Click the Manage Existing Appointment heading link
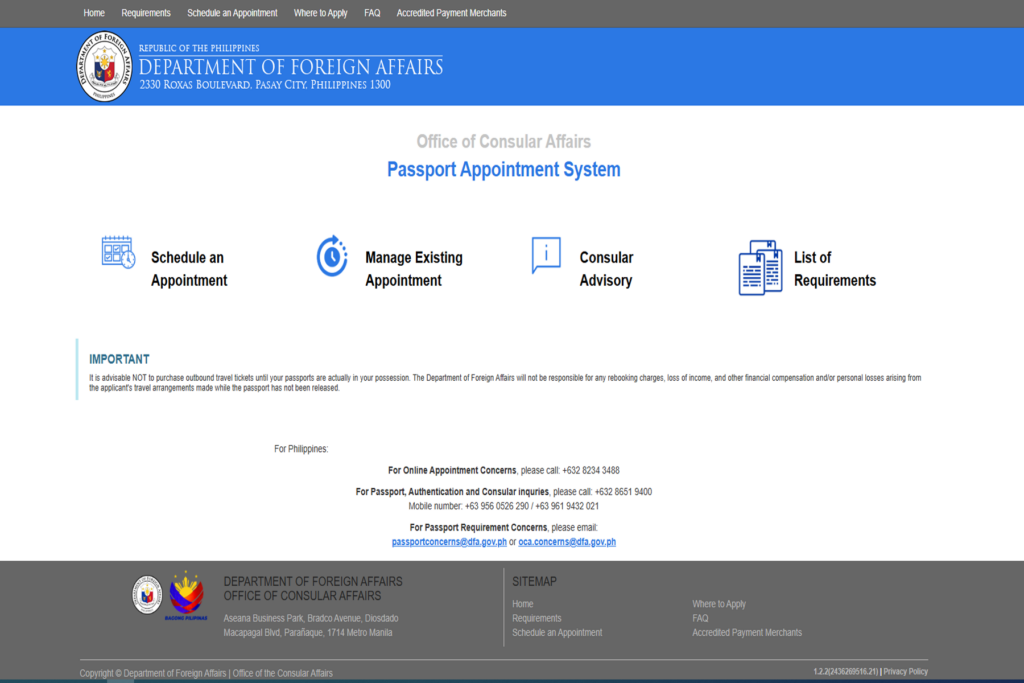The width and height of the screenshot is (1024, 683). point(414,268)
